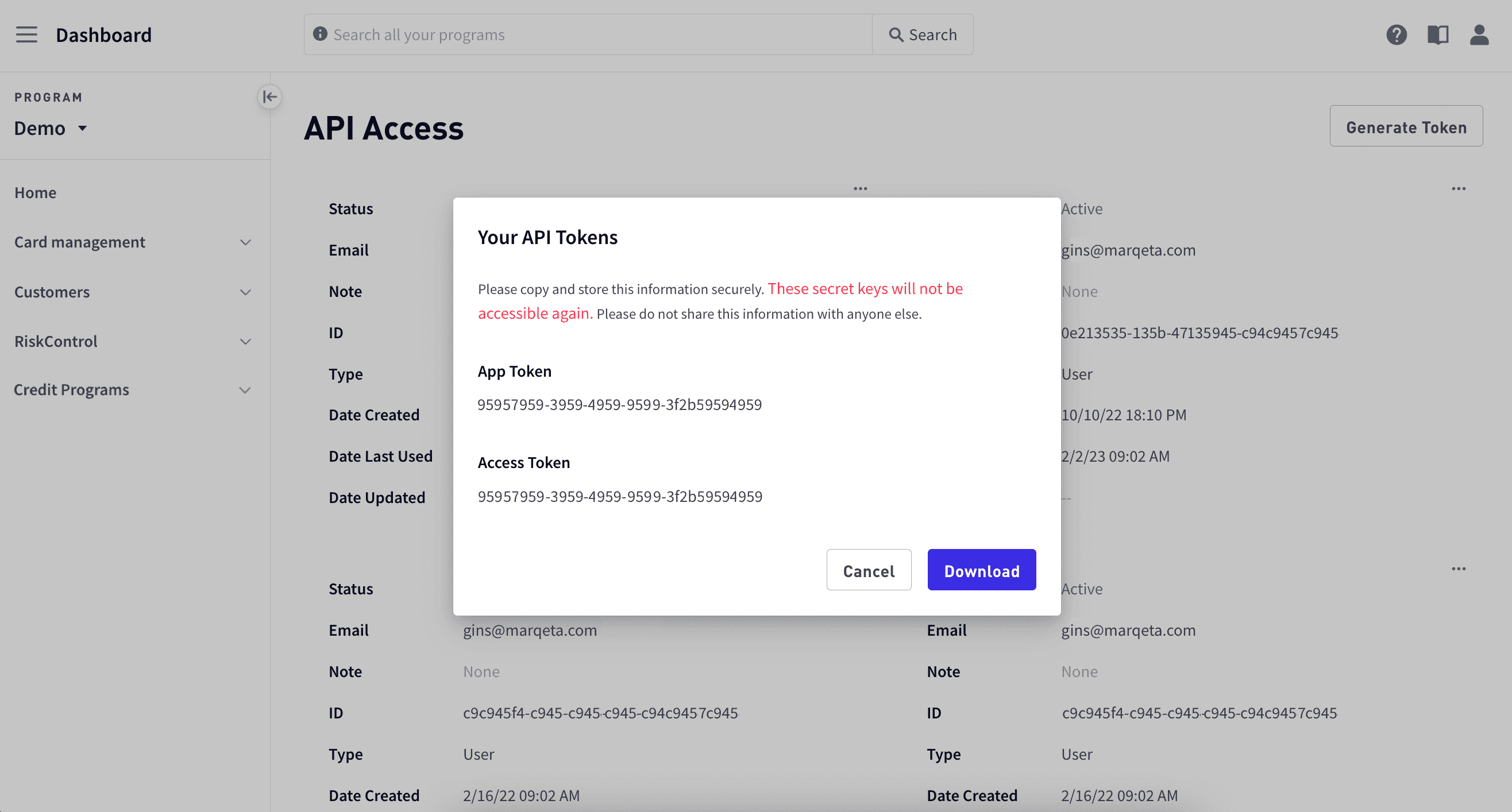Click the Dashboard heading
The height and width of the screenshot is (812, 1512).
104,34
